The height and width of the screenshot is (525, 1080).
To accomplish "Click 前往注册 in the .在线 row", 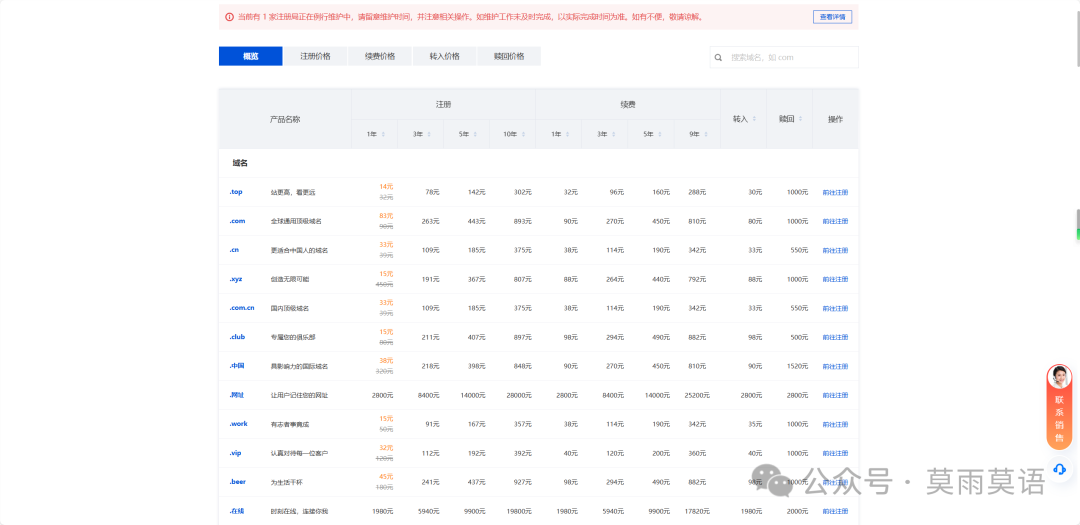I will pos(835,511).
